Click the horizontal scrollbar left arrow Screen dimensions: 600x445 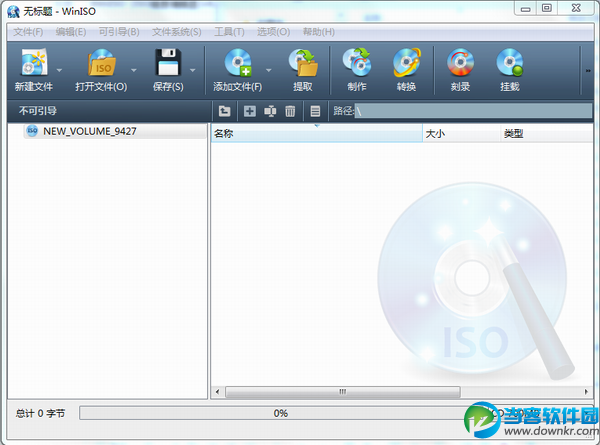coord(218,391)
